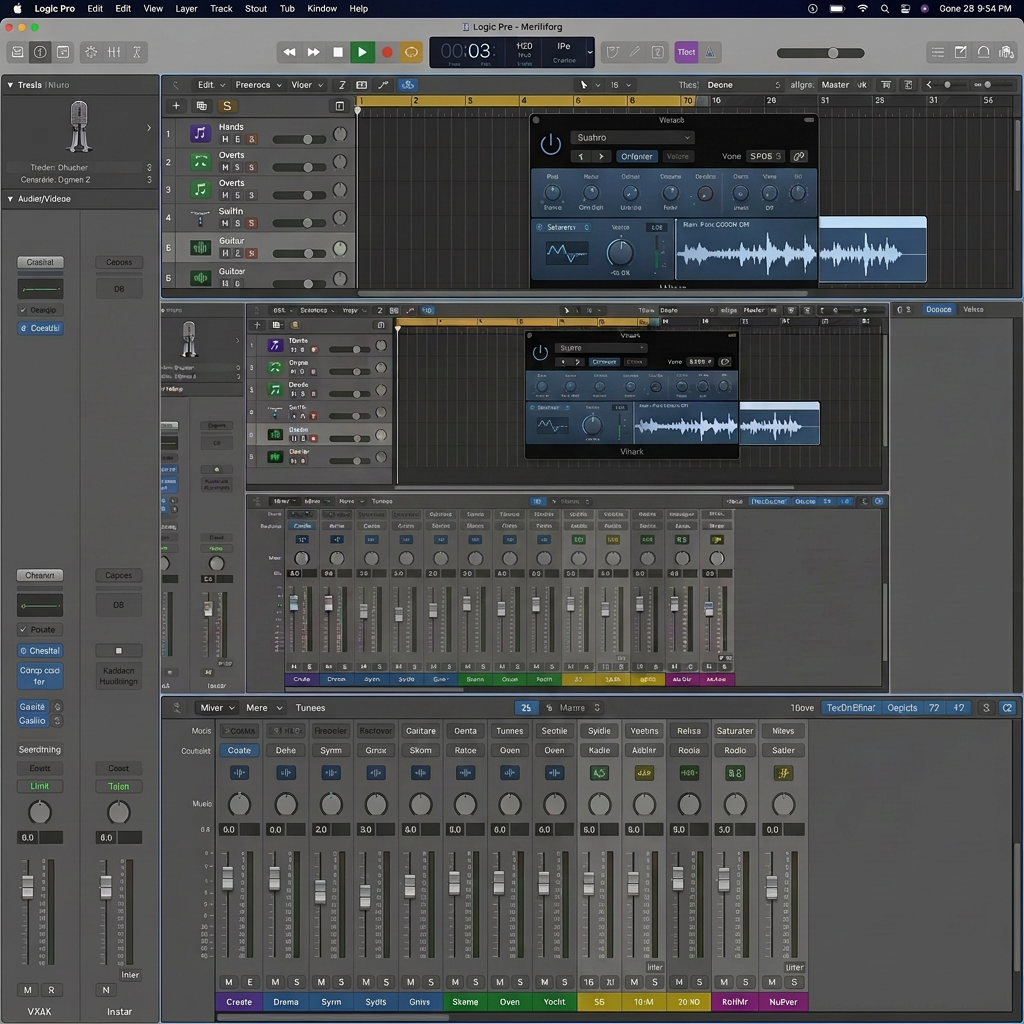Open the Edit dropdown in tracks area
The width and height of the screenshot is (1024, 1024).
click(211, 85)
